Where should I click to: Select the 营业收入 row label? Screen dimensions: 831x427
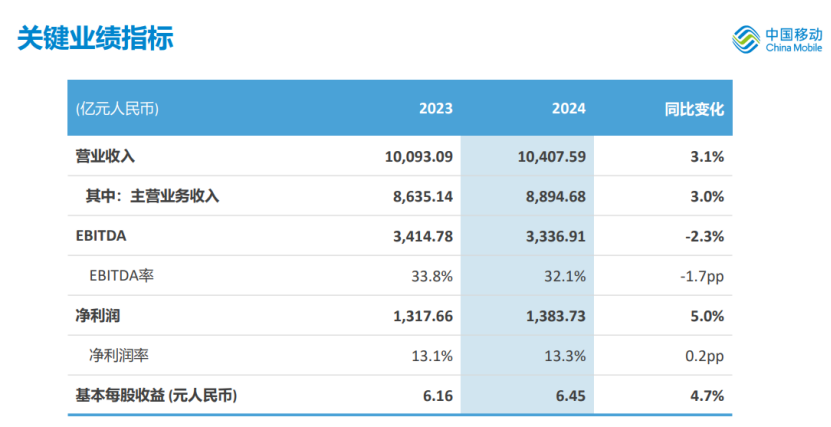(x=105, y=156)
